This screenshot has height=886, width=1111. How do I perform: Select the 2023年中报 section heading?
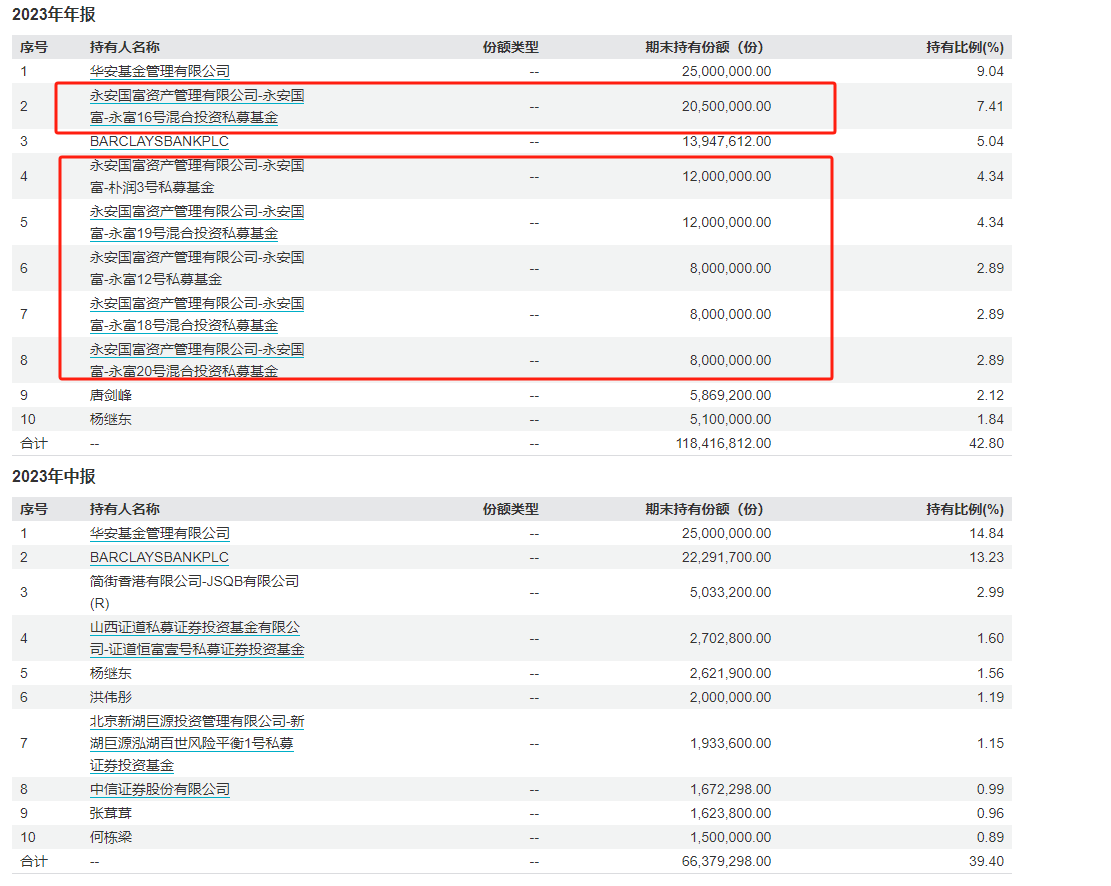coord(54,476)
